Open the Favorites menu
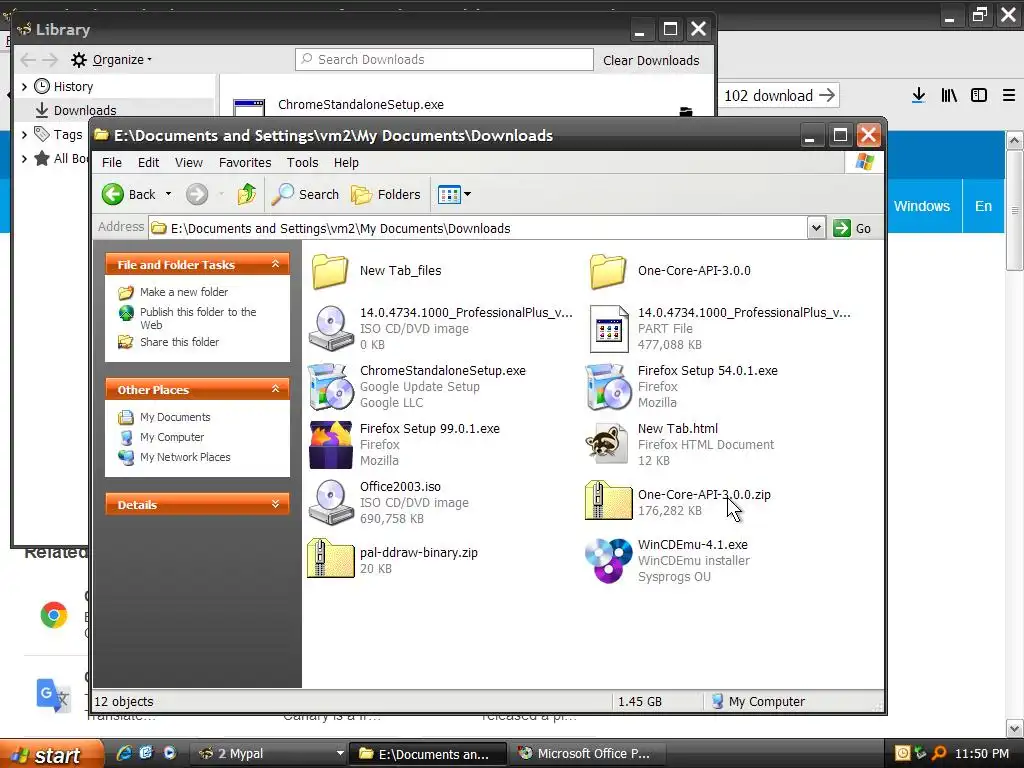The height and width of the screenshot is (768, 1024). tap(245, 163)
